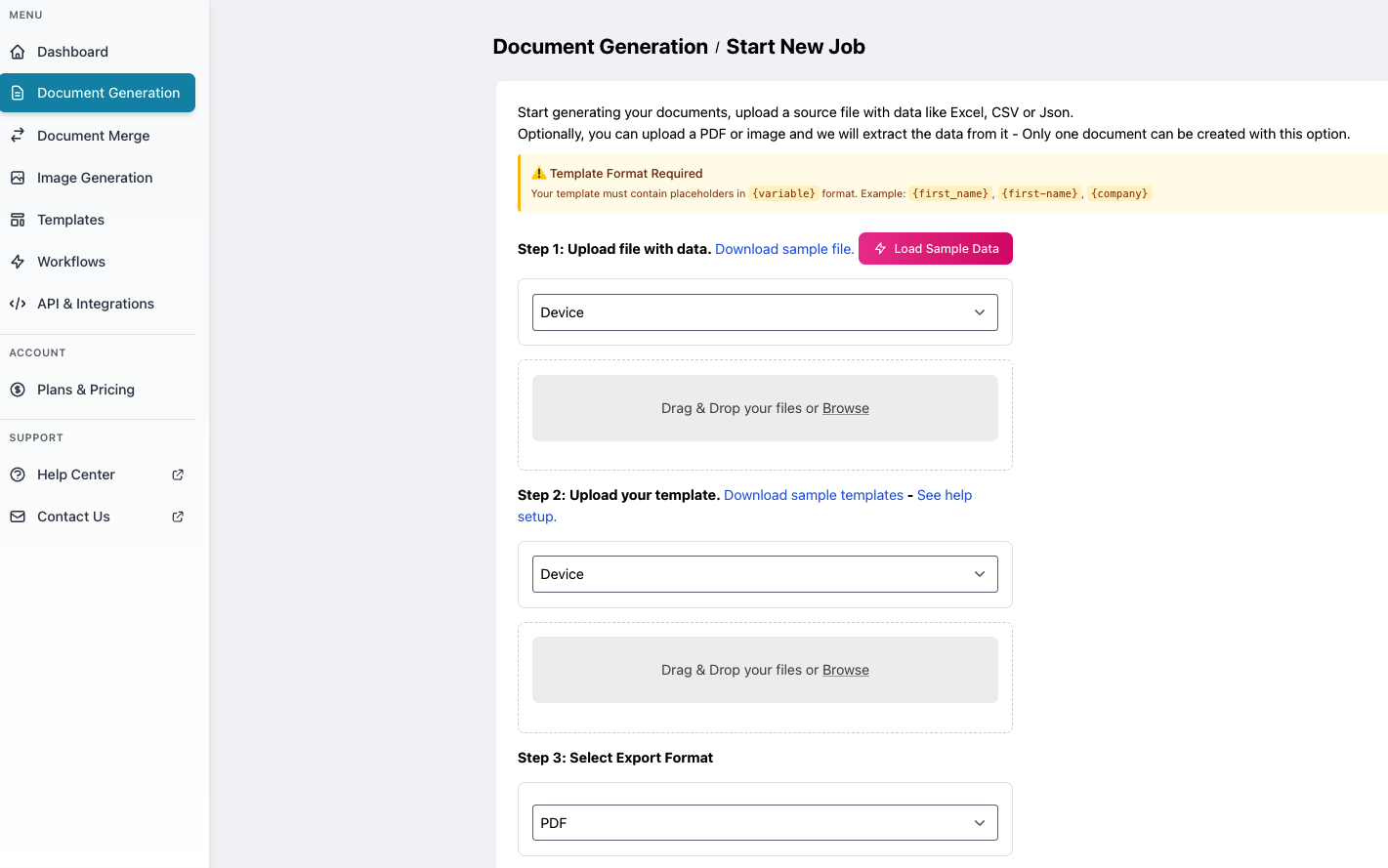Click the Image Generation picture icon
Image resolution: width=1388 pixels, height=868 pixels.
pos(18,178)
